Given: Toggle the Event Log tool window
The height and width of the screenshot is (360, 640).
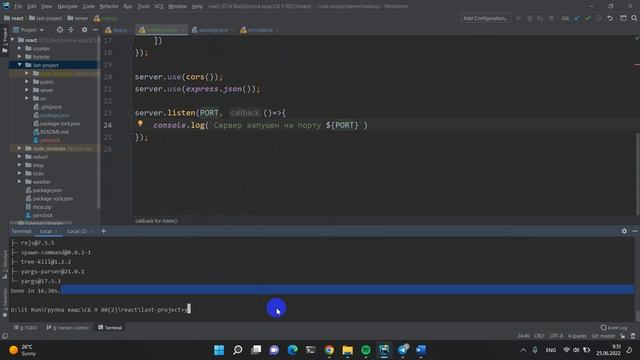Looking at the screenshot, I should point(614,327).
